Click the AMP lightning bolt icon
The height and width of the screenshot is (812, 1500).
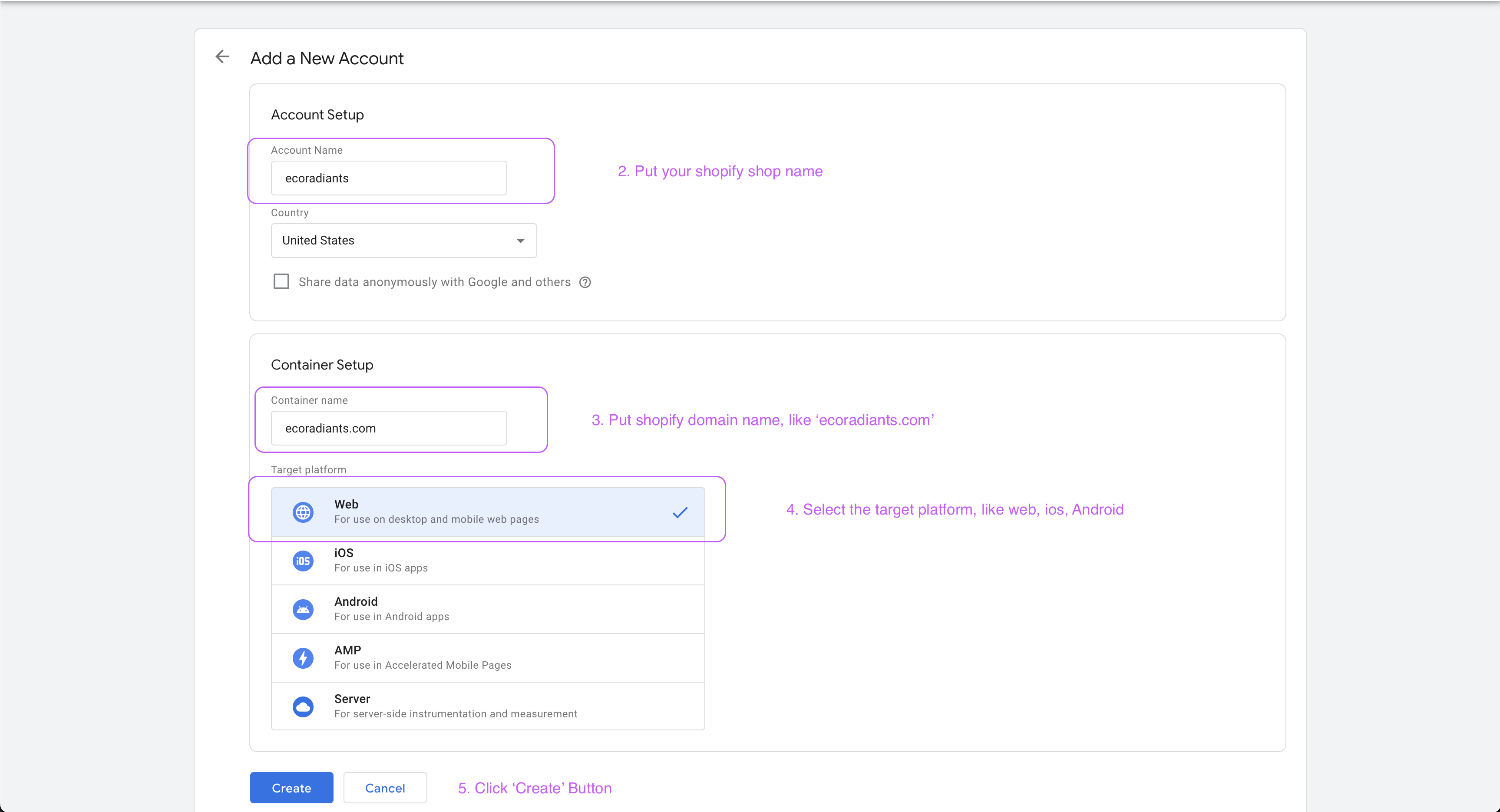303,658
